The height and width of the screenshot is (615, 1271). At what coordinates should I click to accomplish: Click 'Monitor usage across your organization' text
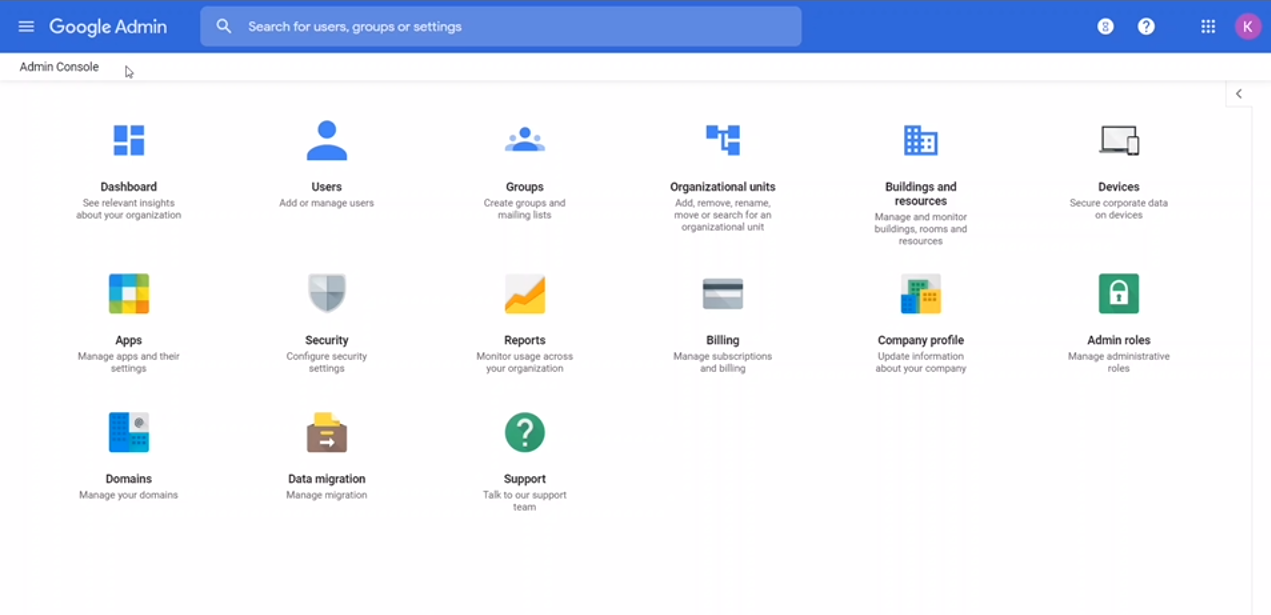[x=525, y=362]
